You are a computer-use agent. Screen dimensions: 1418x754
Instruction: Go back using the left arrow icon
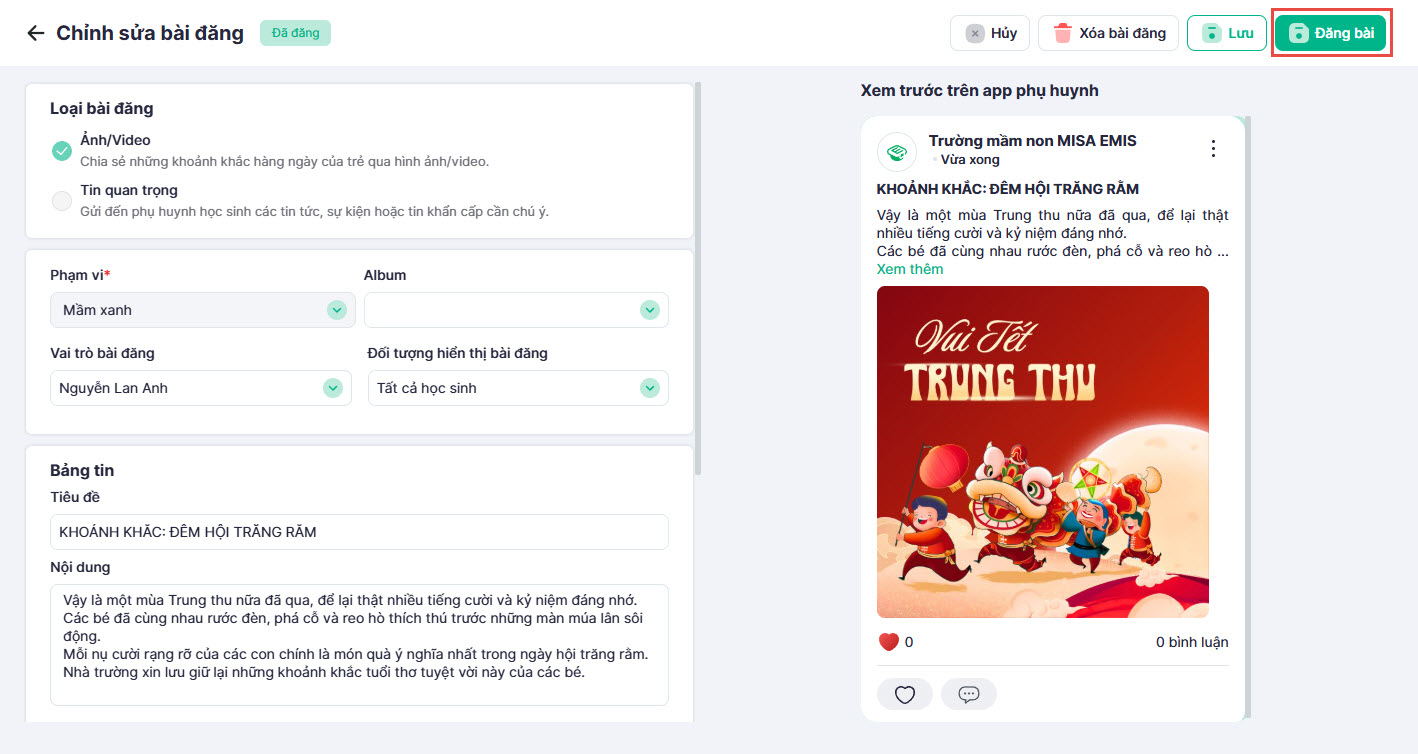tap(36, 33)
